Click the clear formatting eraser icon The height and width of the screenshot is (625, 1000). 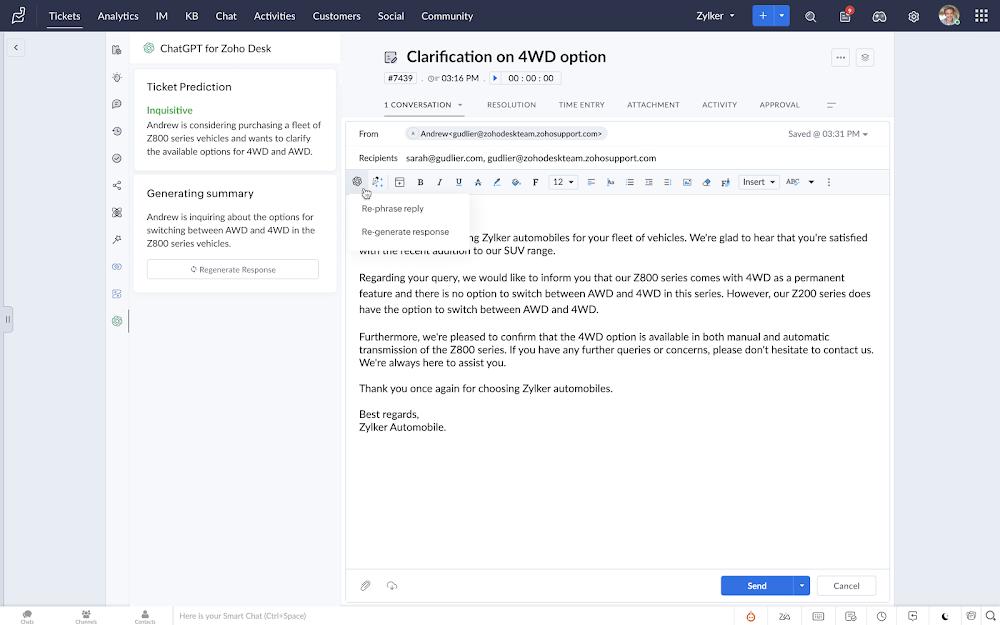point(706,182)
